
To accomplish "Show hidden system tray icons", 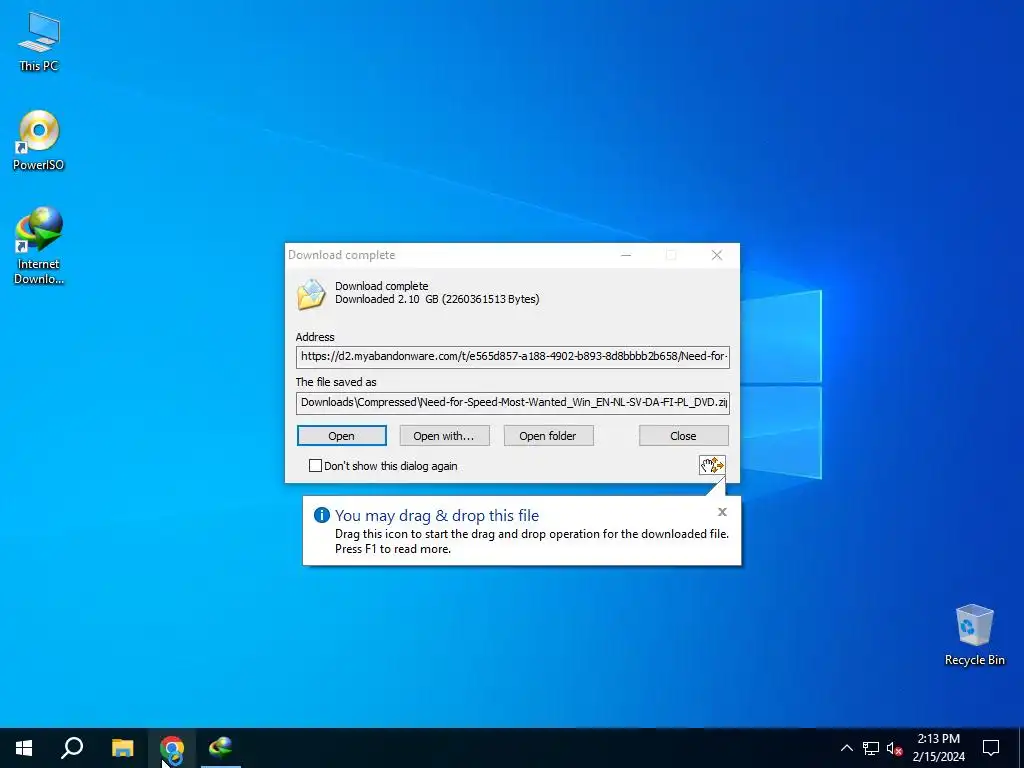I will pos(846,748).
